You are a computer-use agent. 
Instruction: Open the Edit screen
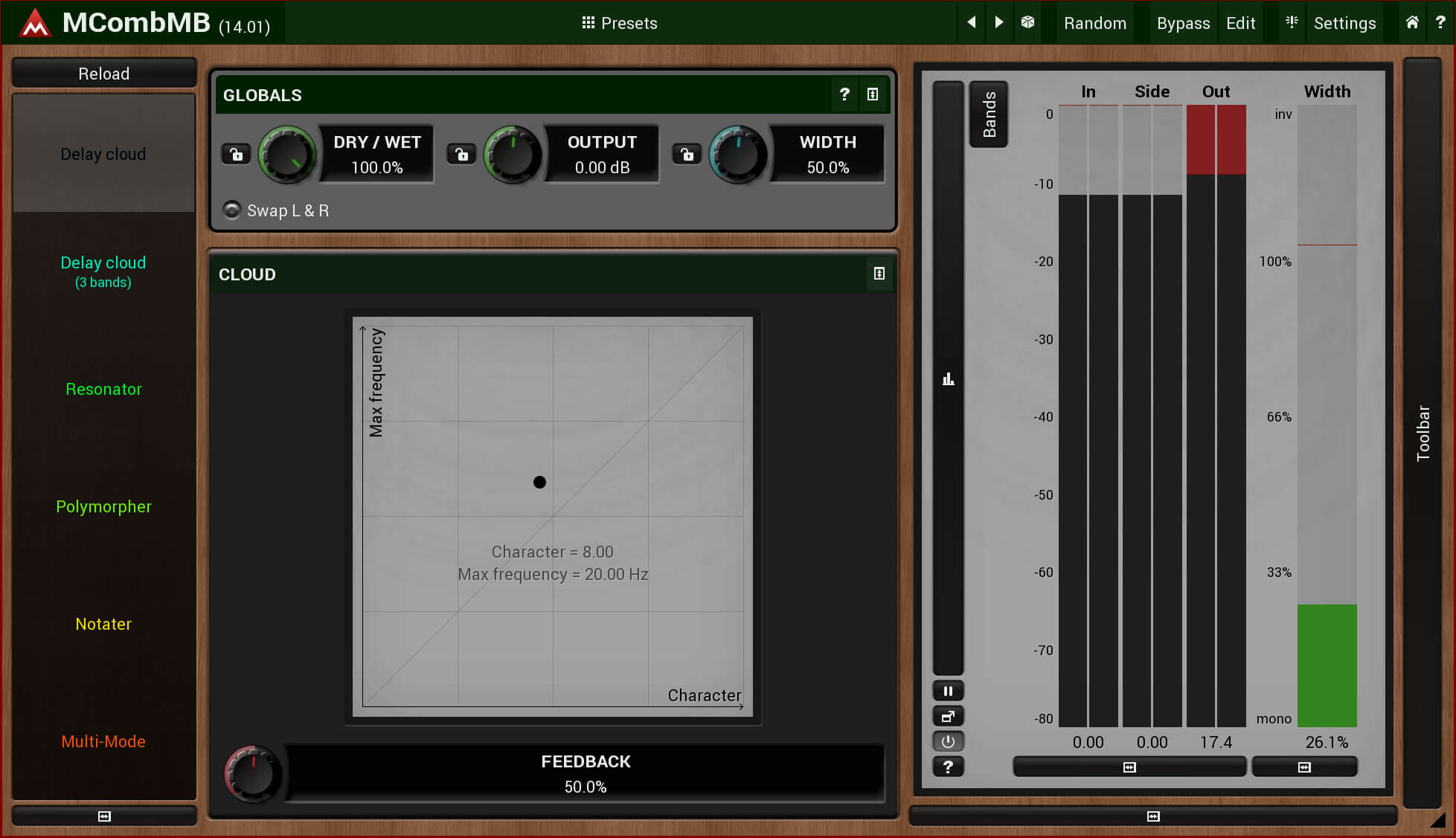coord(1240,23)
